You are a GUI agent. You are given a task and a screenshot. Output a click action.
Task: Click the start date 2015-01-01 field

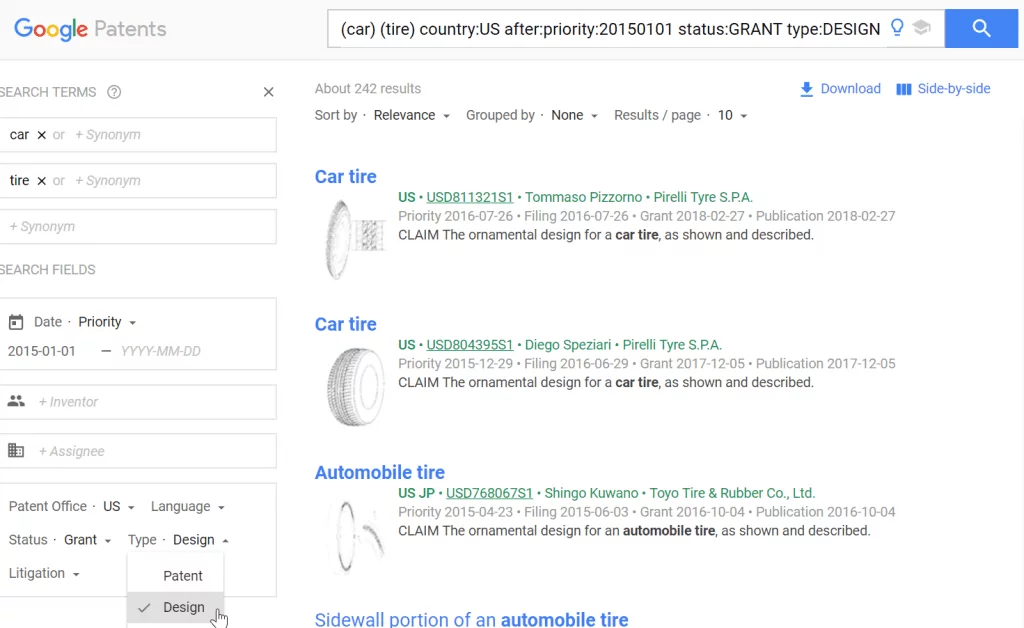(x=42, y=351)
